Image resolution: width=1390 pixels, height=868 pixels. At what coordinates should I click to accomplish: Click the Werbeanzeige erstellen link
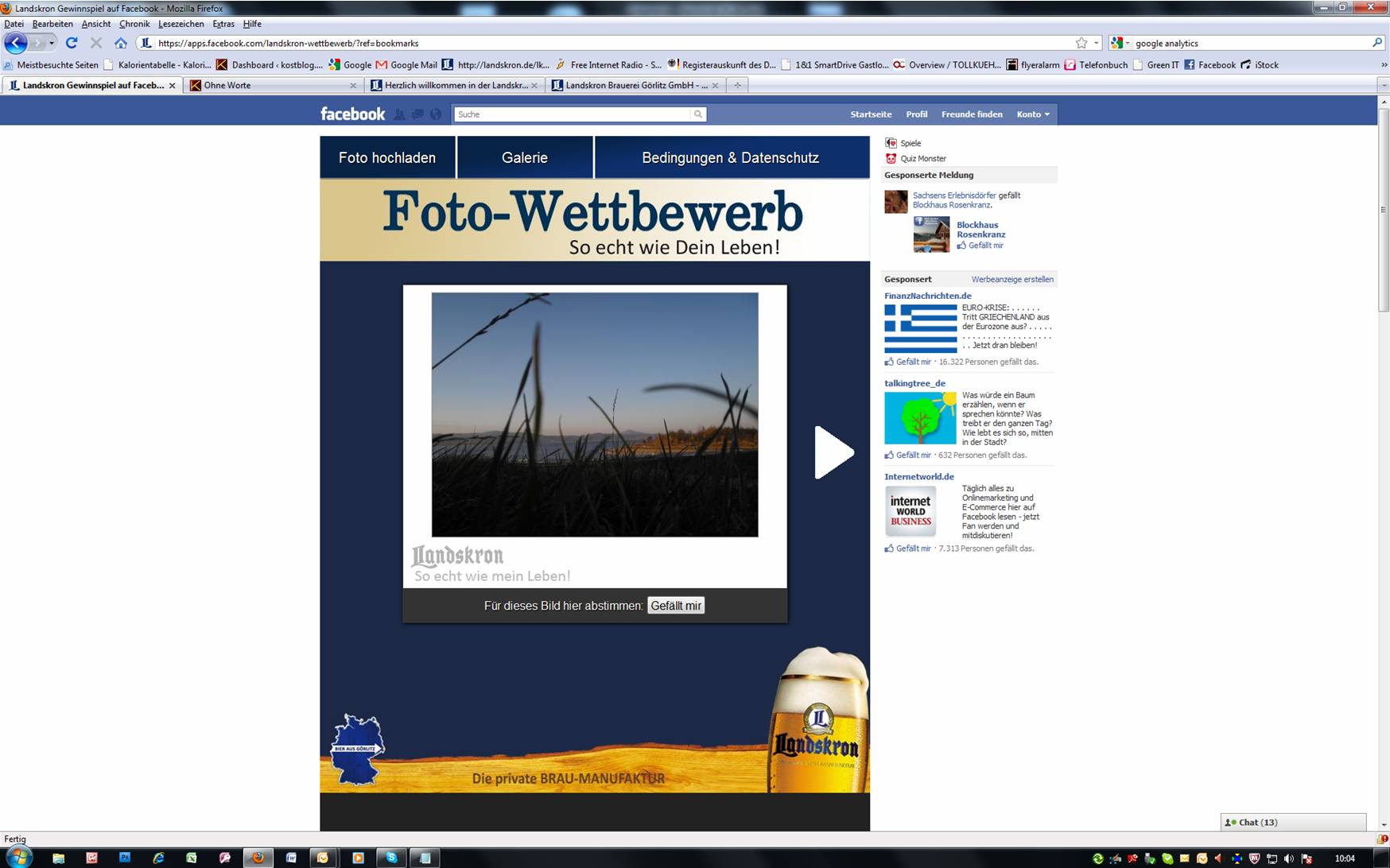pos(1011,279)
